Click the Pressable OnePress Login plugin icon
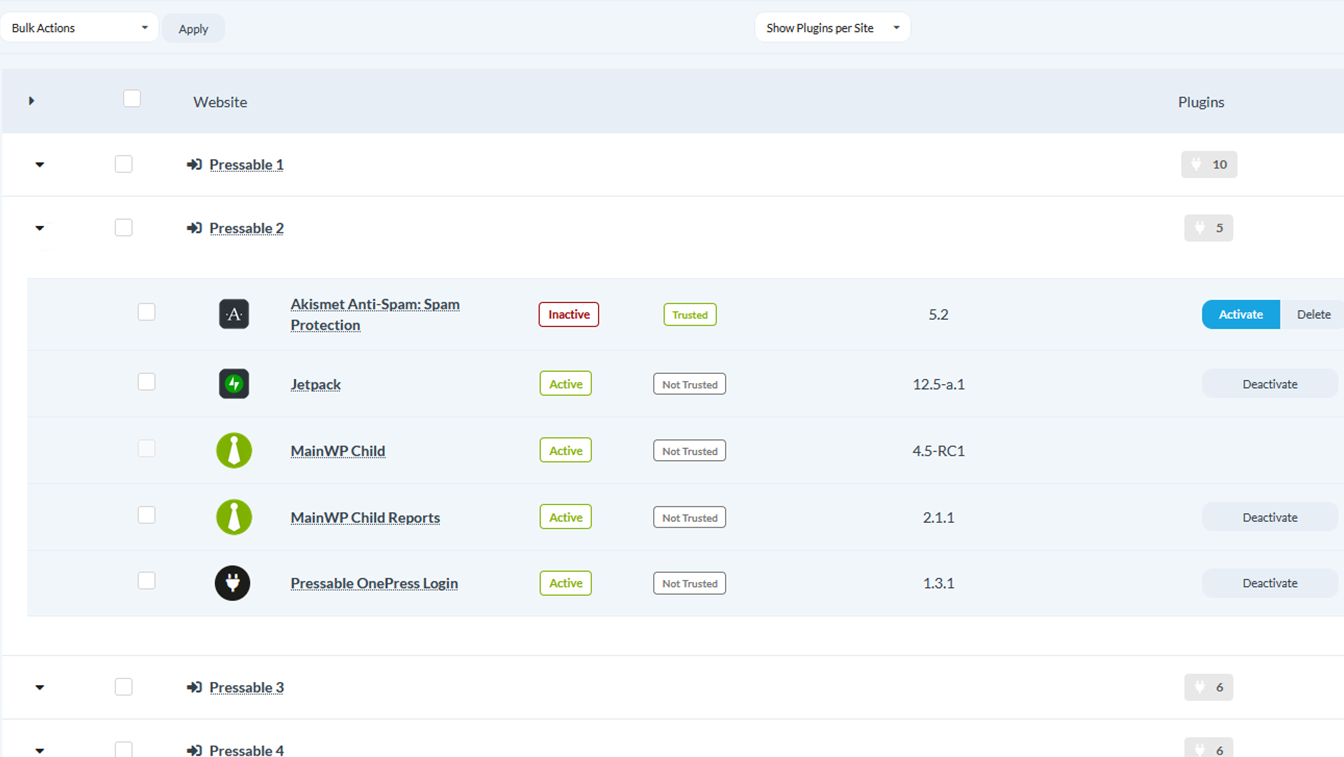Viewport: 1344px width, 757px height. pos(233,583)
